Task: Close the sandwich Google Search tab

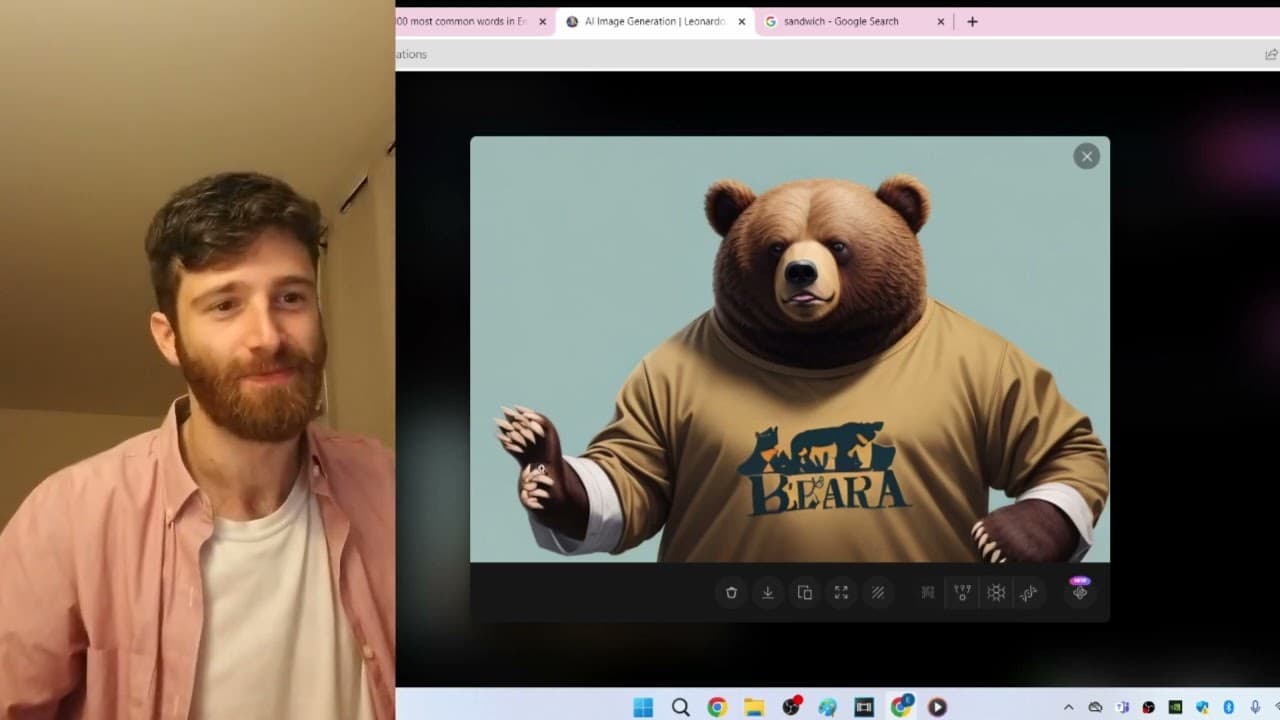Action: pos(940,21)
